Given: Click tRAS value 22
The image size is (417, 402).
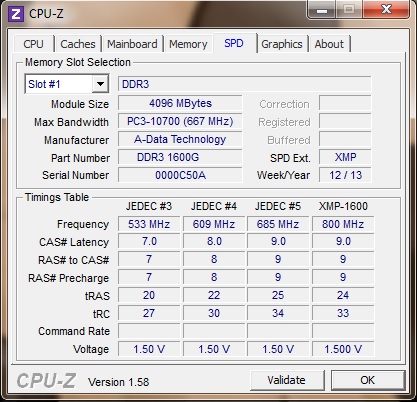Looking at the screenshot, I should tap(214, 295).
